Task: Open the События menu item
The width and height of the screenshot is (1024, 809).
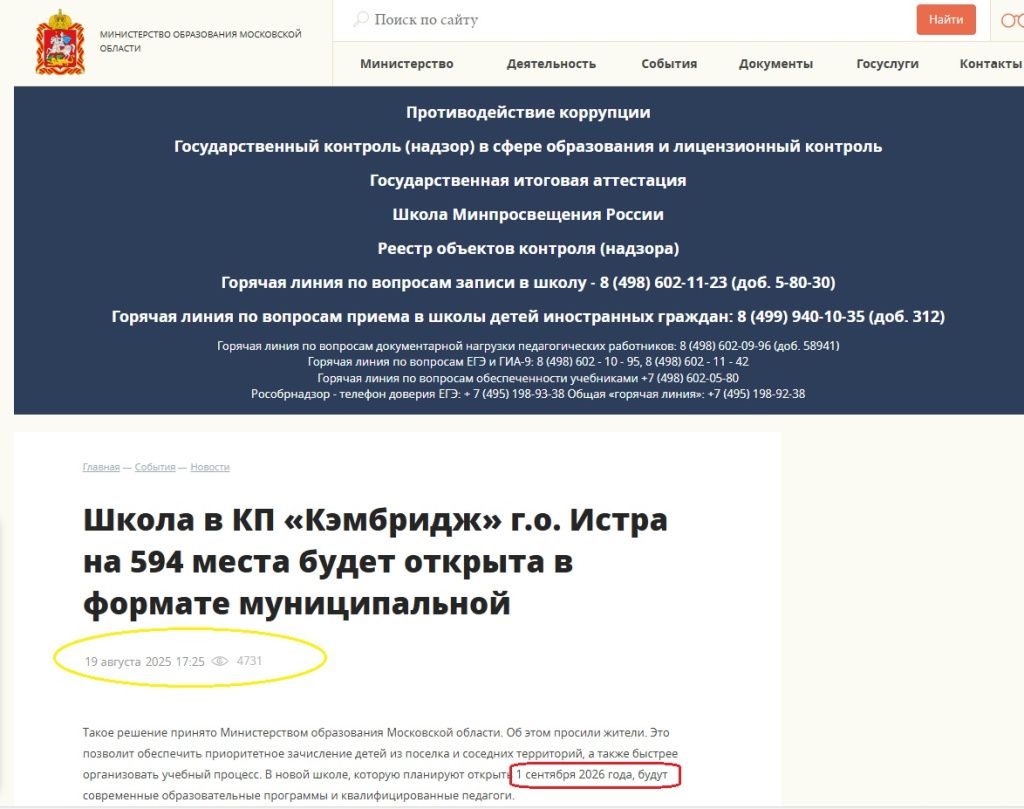Action: click(667, 62)
